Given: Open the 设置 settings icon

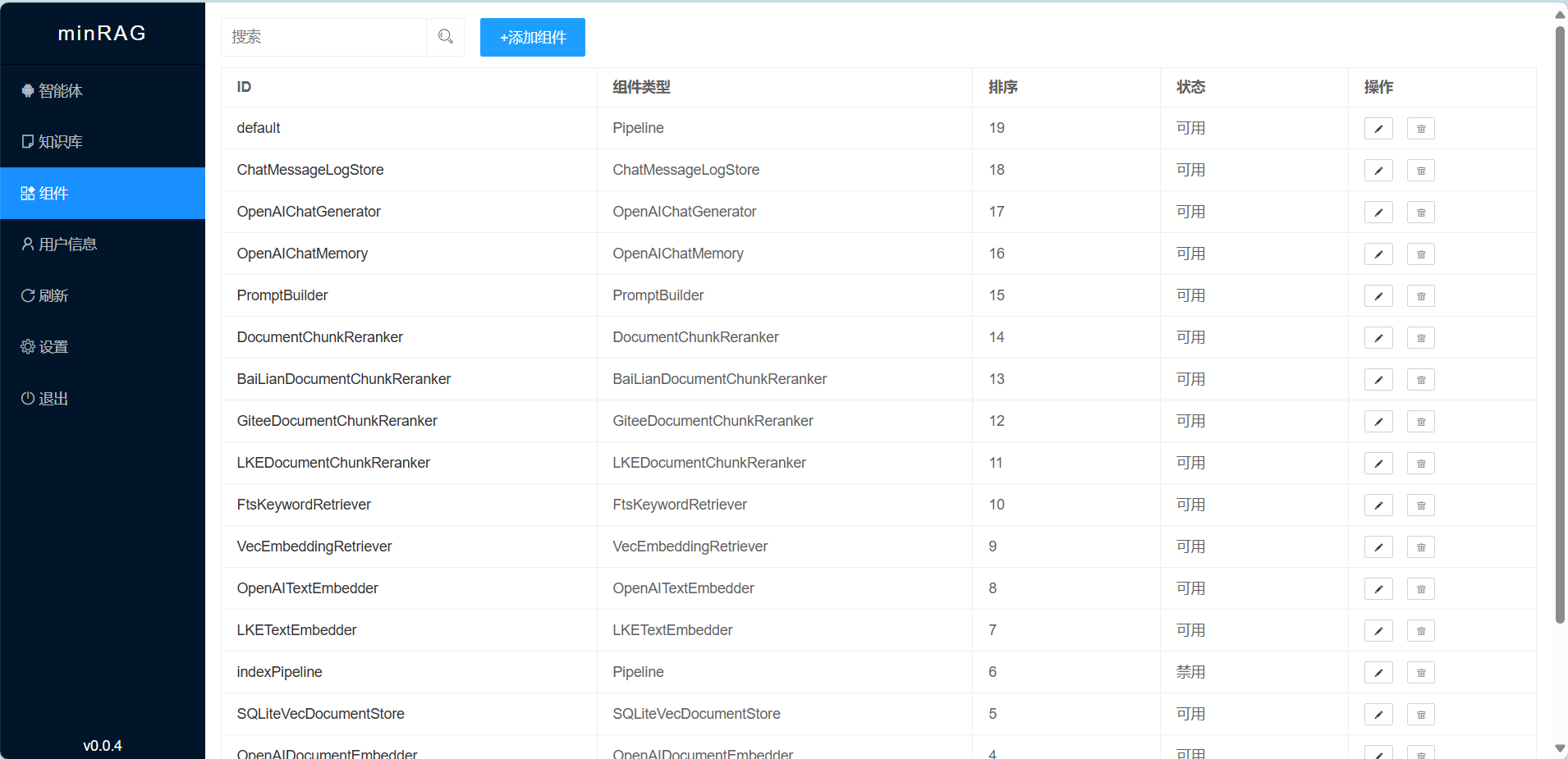Looking at the screenshot, I should pyautogui.click(x=27, y=346).
